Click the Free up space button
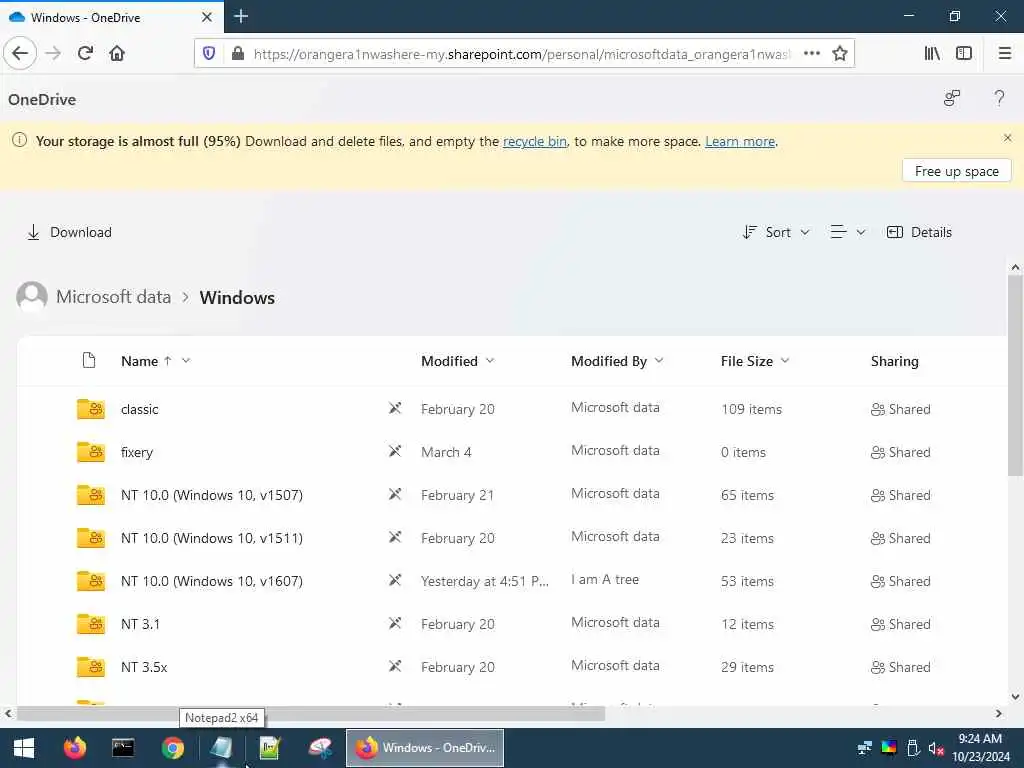Viewport: 1024px width, 768px height. (956, 171)
